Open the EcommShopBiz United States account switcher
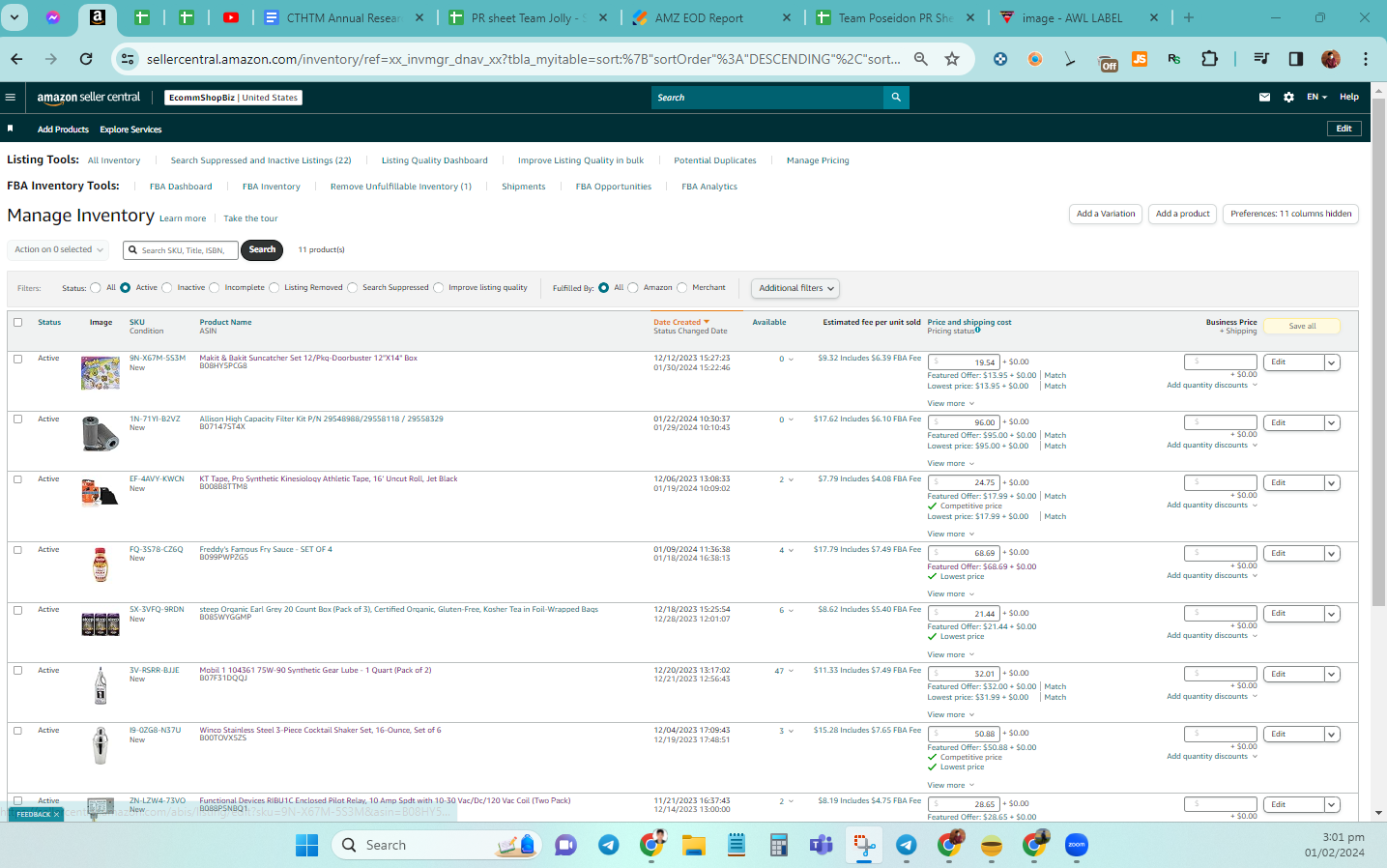Image resolution: width=1387 pixels, height=868 pixels. click(233, 98)
